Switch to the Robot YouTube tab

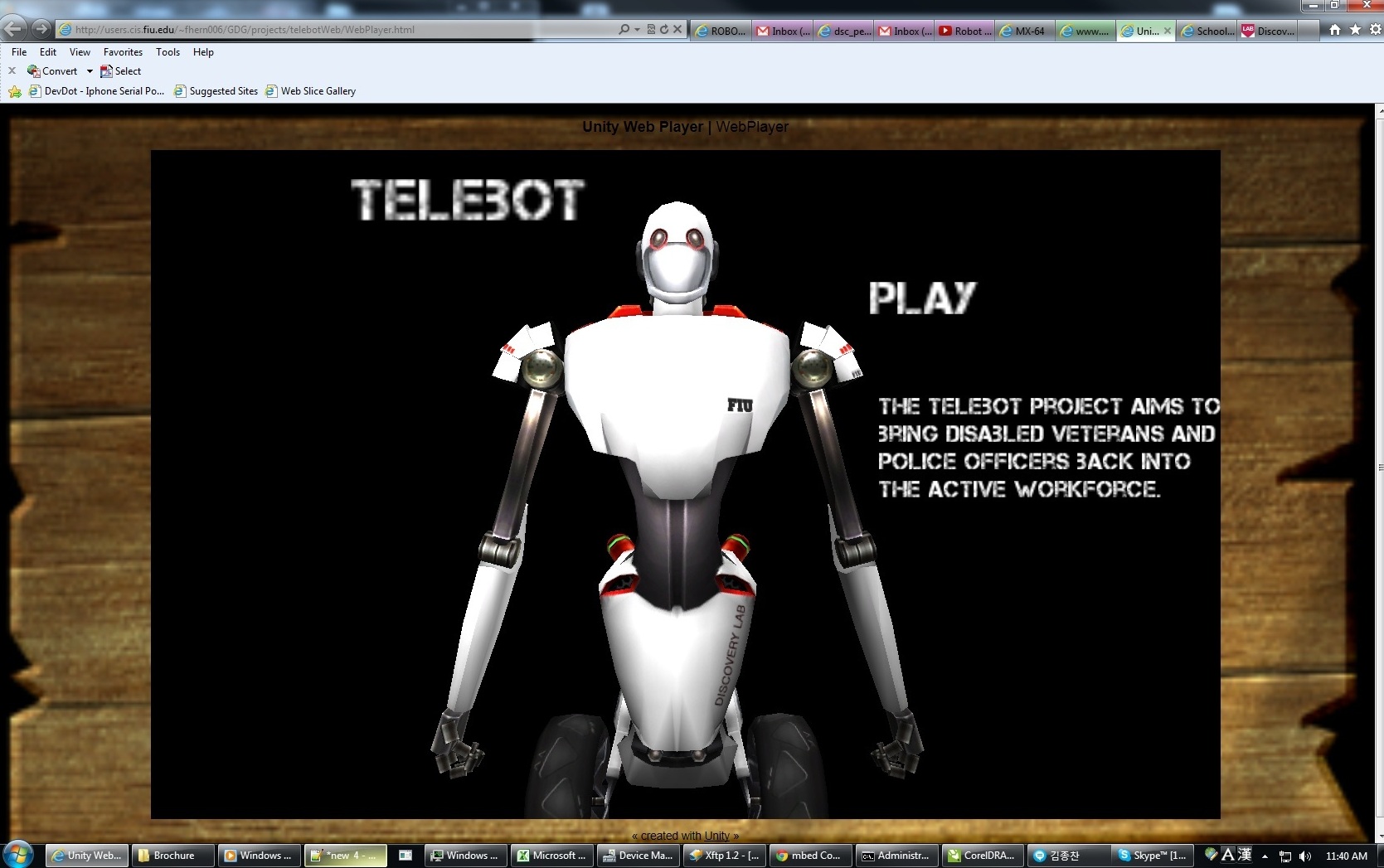(x=965, y=31)
